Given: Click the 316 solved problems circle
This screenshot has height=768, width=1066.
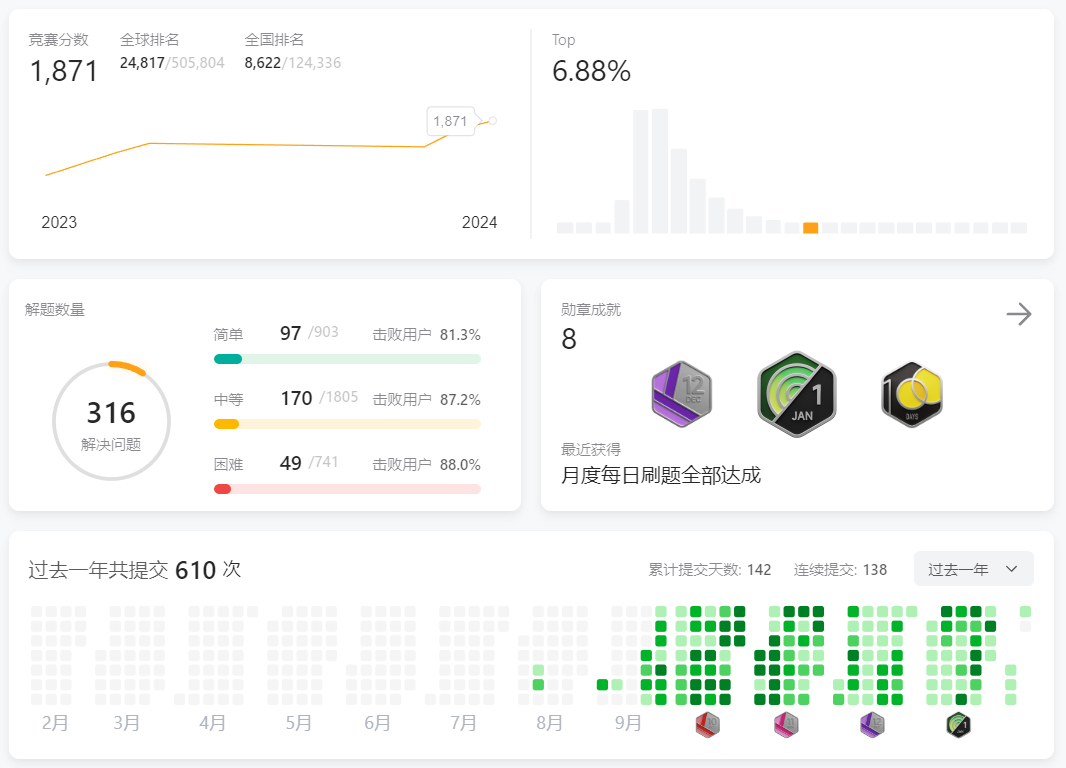Looking at the screenshot, I should point(111,421).
